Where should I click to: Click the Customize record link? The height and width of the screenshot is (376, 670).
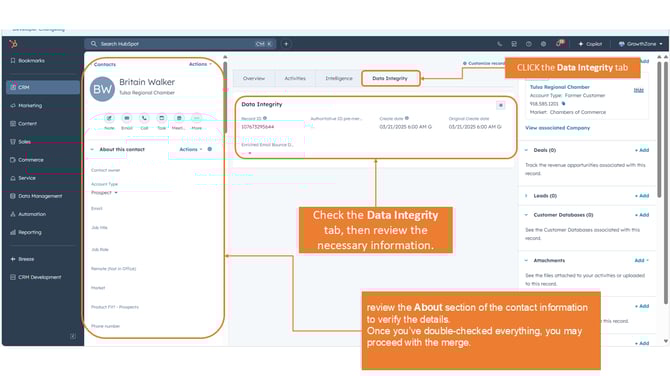483,63
